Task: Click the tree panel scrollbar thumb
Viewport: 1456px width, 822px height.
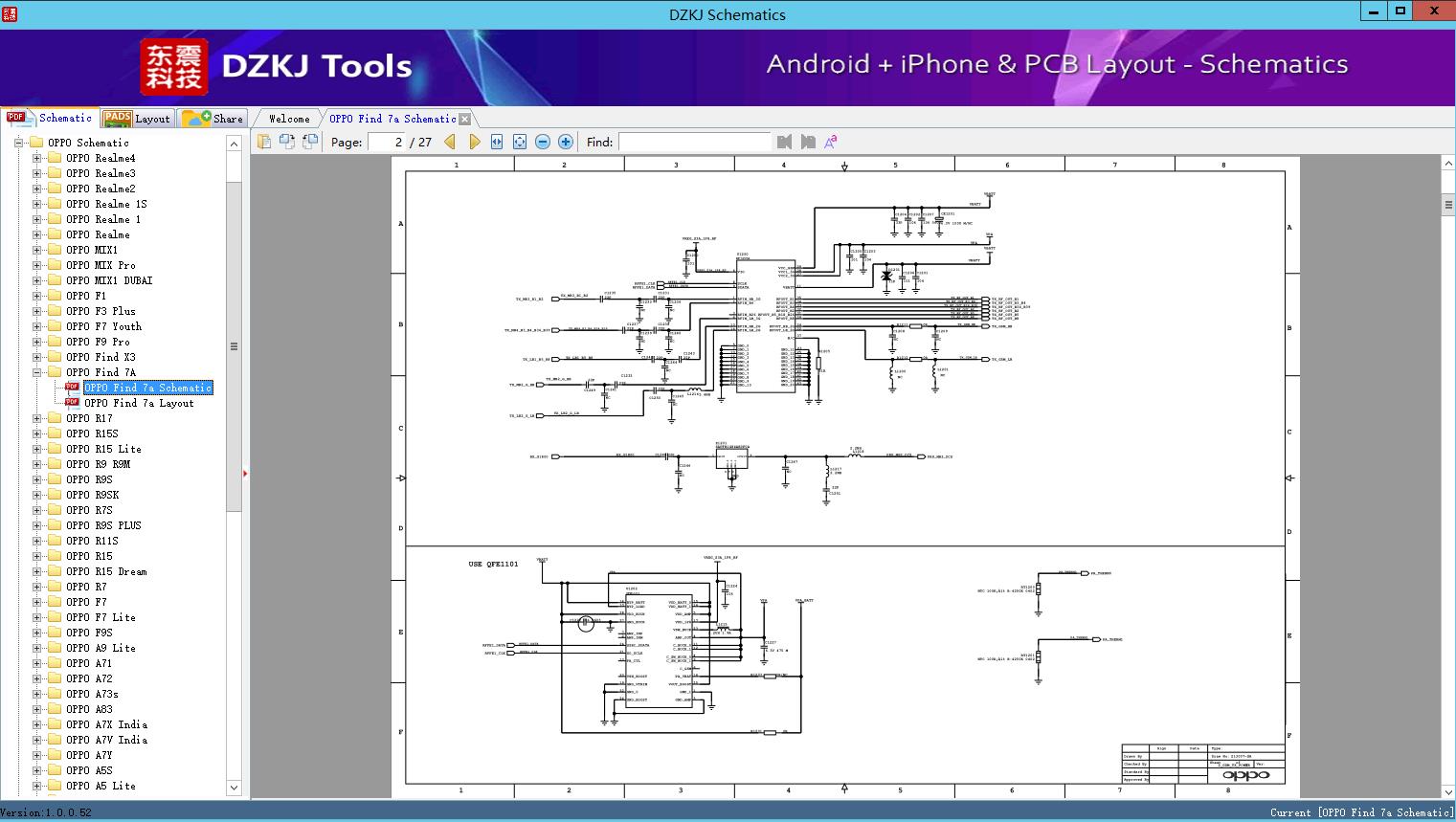Action: click(234, 346)
